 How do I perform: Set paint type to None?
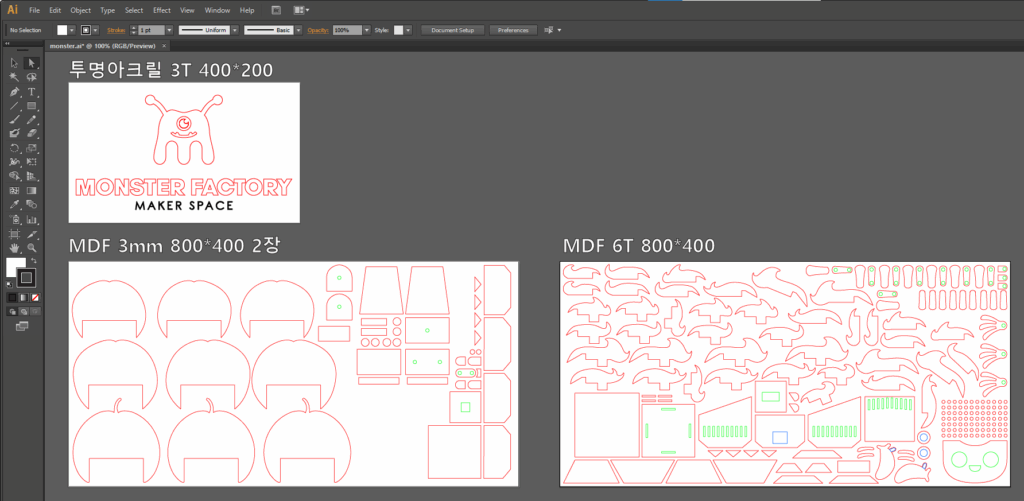pyautogui.click(x=35, y=297)
